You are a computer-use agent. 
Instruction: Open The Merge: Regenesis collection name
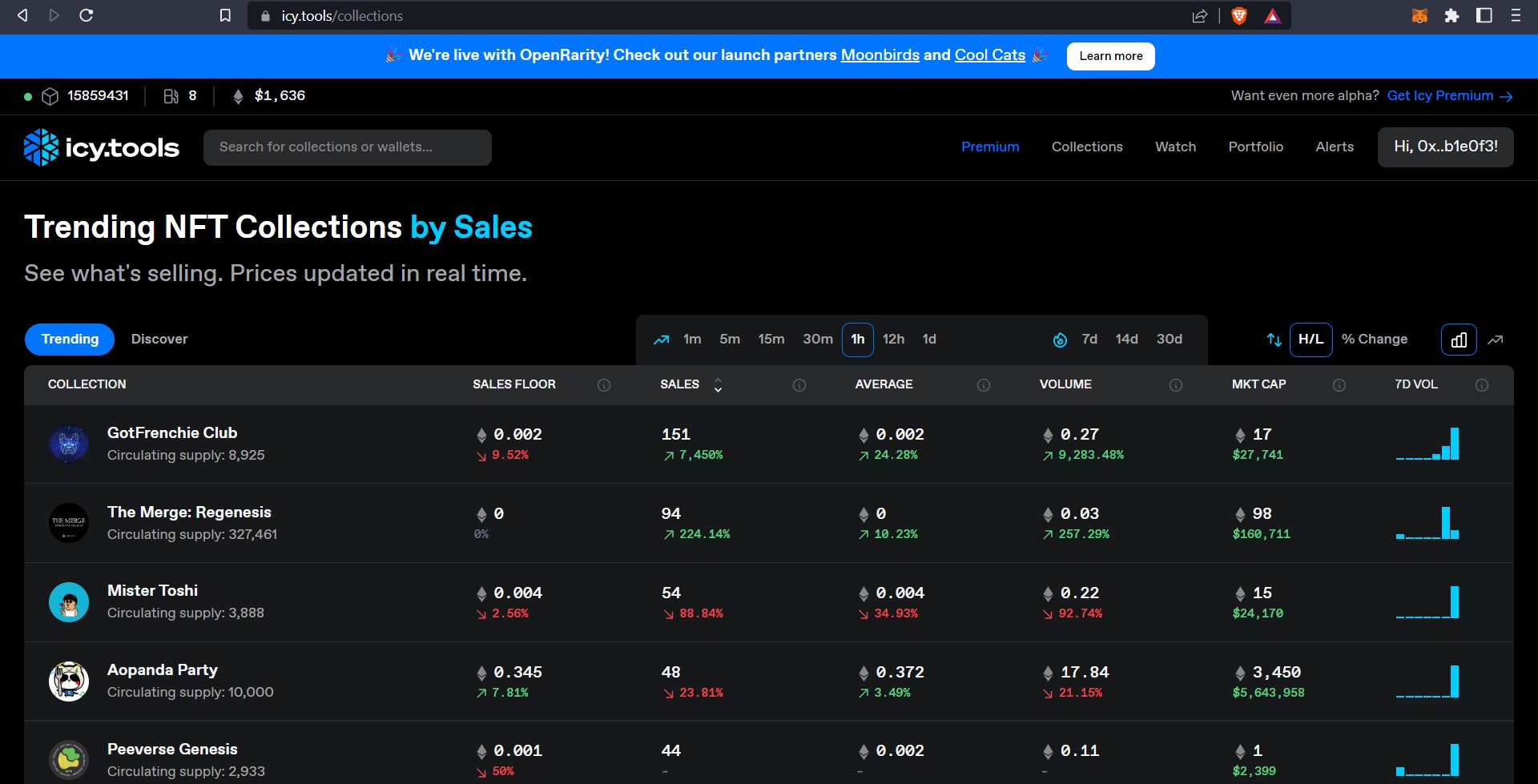coord(189,513)
